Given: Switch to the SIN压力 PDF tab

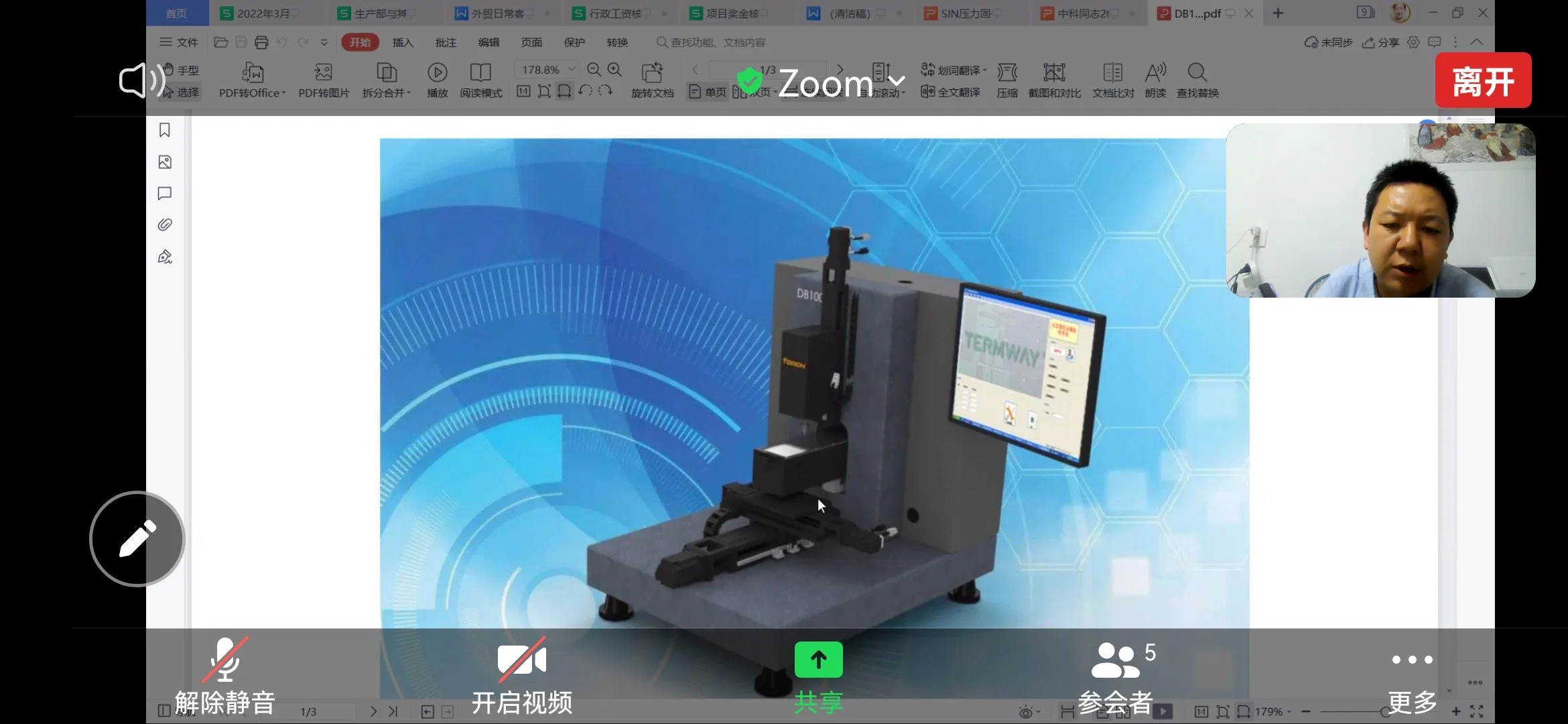Looking at the screenshot, I should tap(965, 13).
